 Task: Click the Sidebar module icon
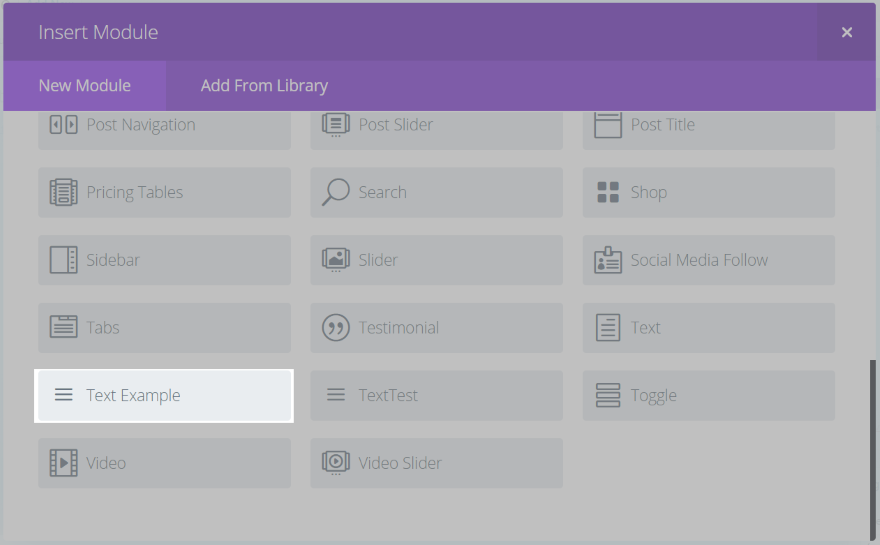click(63, 260)
